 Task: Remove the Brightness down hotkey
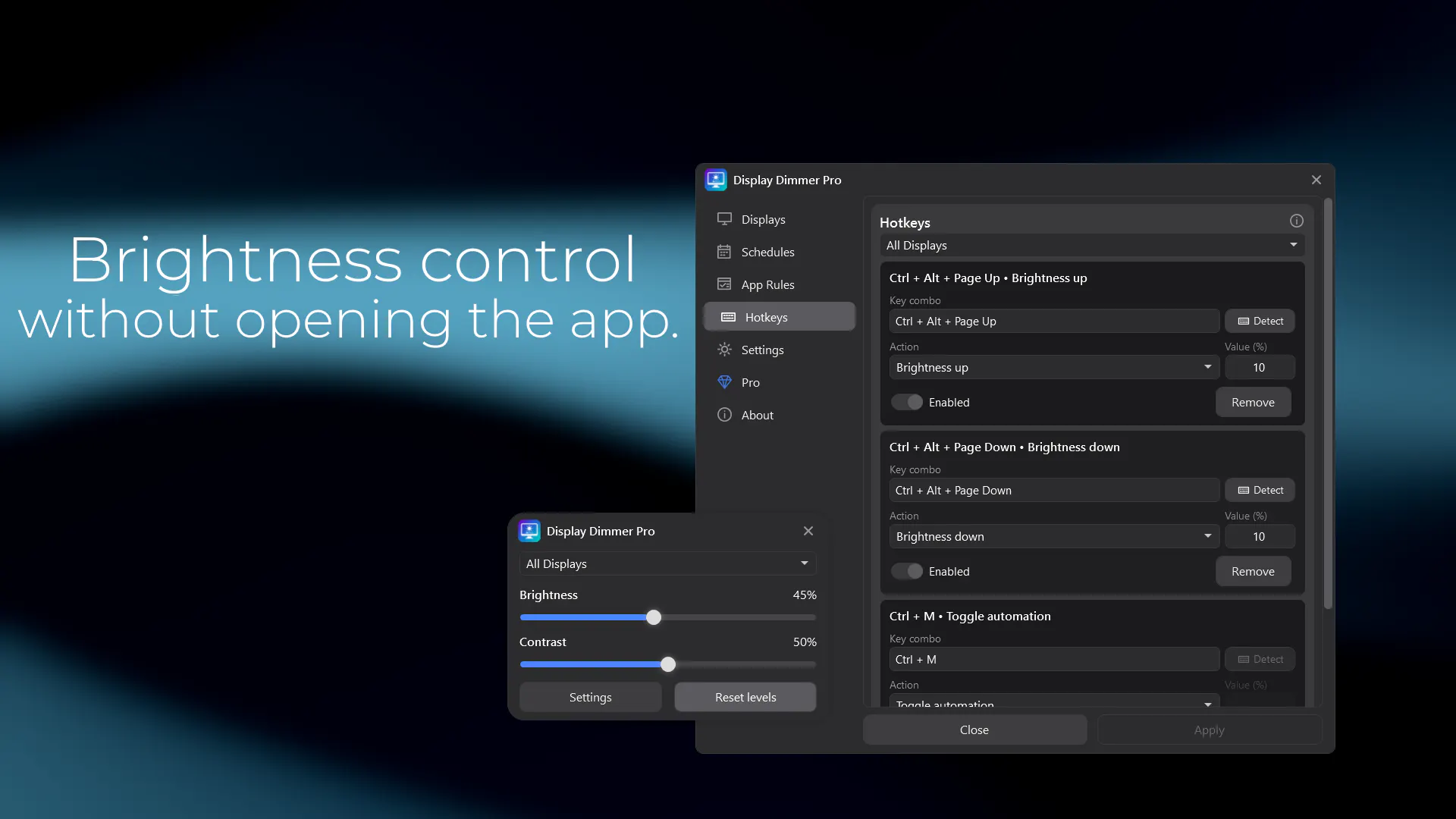pyautogui.click(x=1253, y=571)
